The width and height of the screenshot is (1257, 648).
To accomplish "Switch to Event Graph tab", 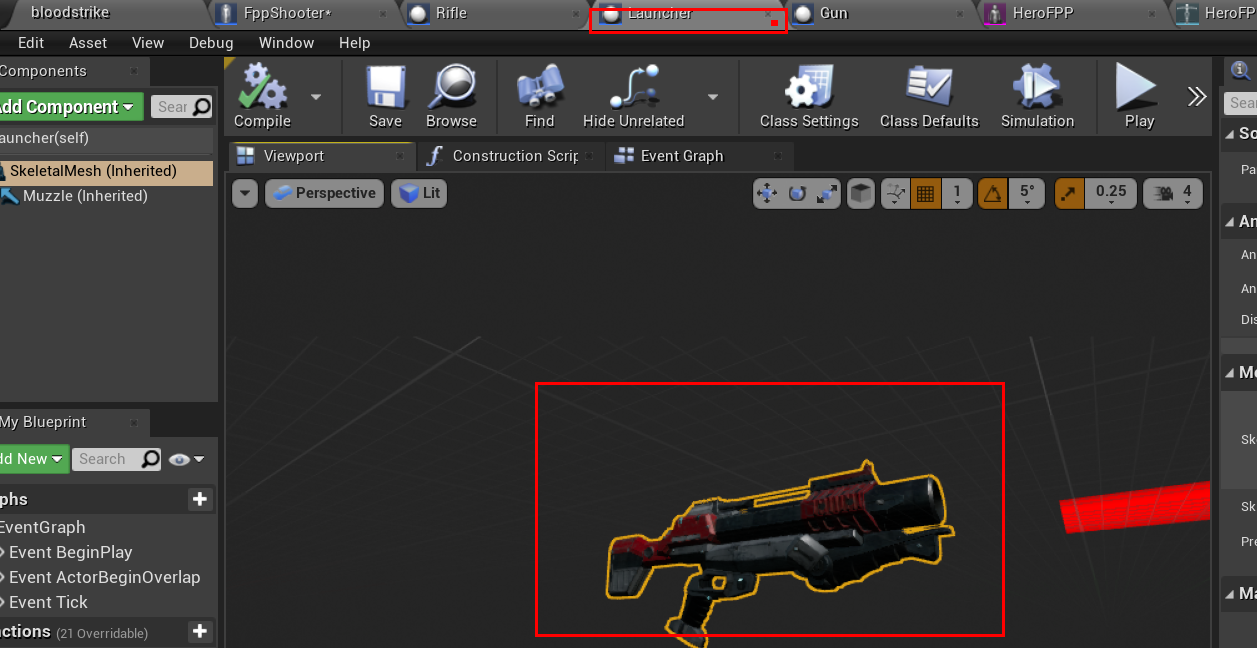I will click(x=698, y=156).
